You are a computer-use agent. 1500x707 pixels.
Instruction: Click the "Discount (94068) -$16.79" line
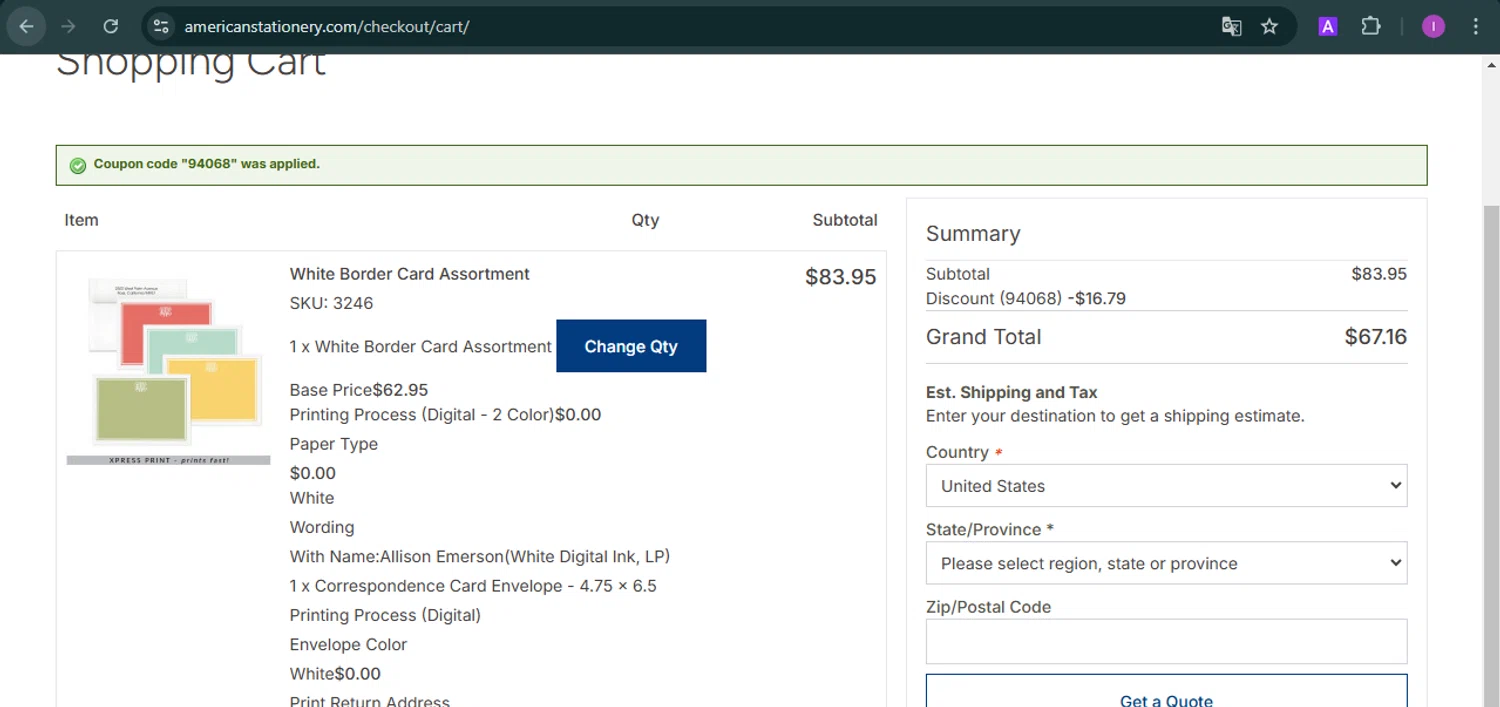click(1026, 298)
